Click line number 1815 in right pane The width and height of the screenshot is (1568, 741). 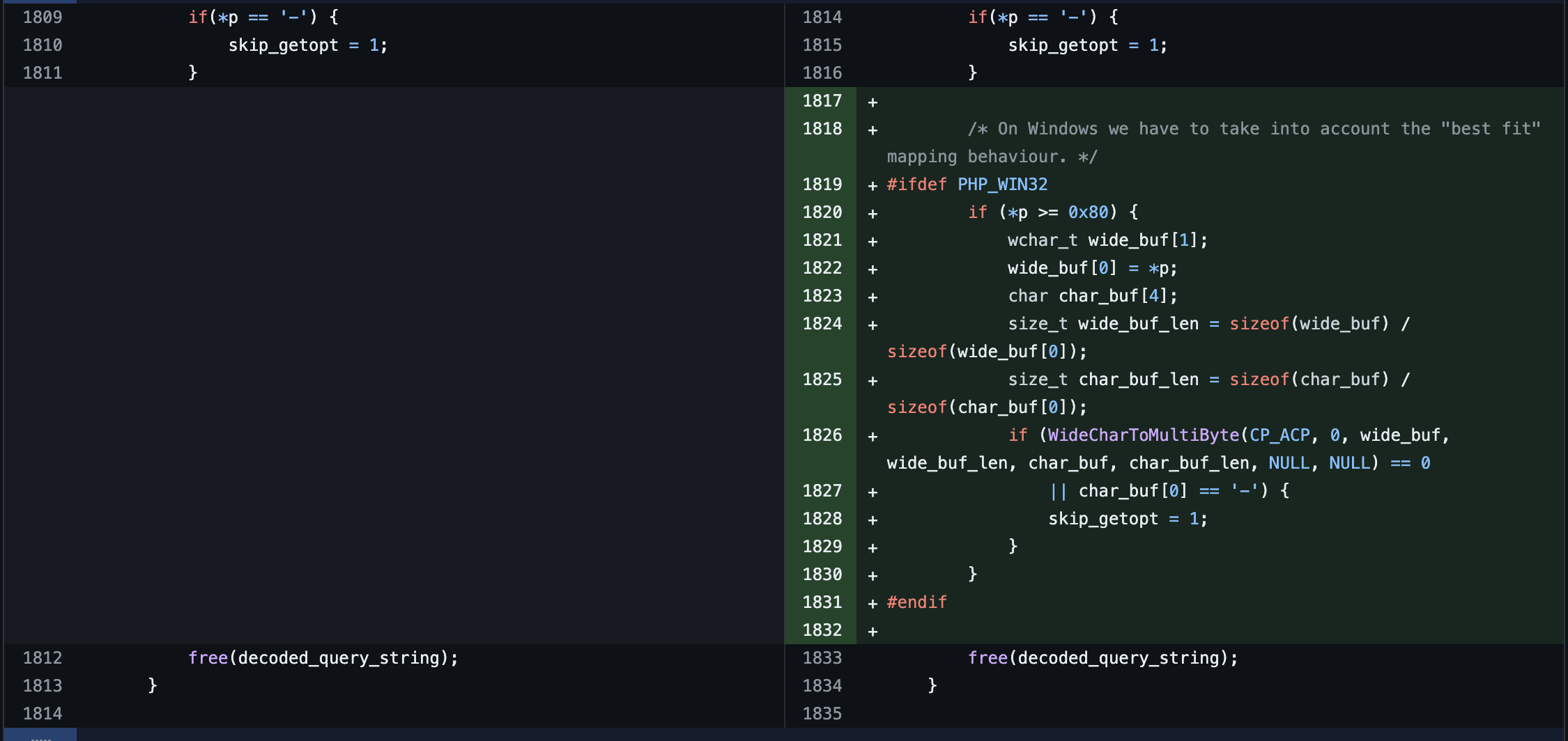[x=822, y=45]
